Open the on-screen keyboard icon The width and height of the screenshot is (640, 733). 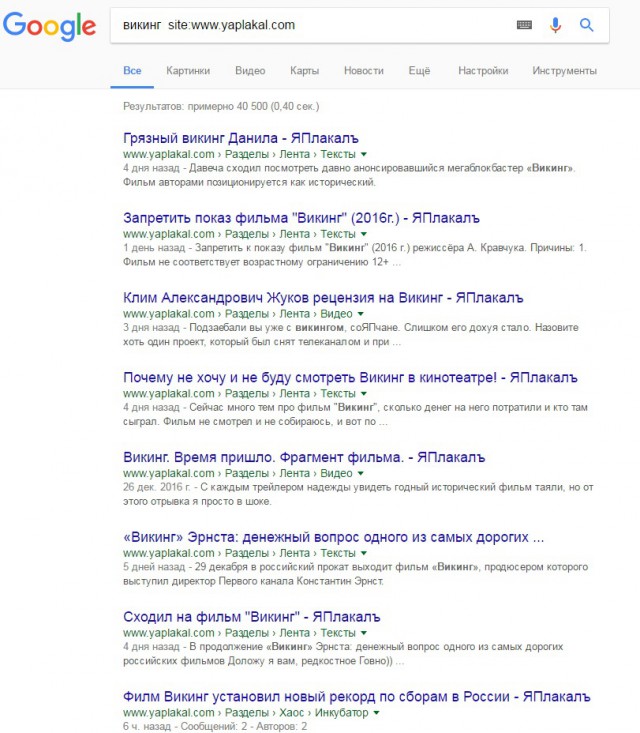pos(524,25)
